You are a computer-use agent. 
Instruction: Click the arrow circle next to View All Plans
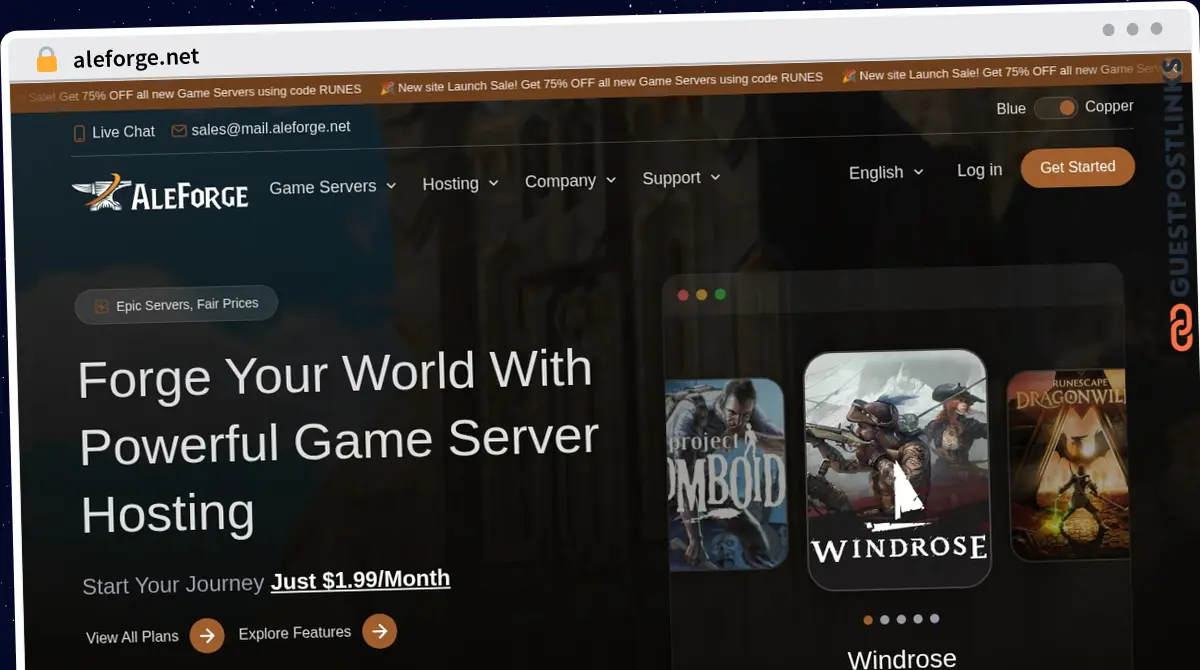pos(207,635)
